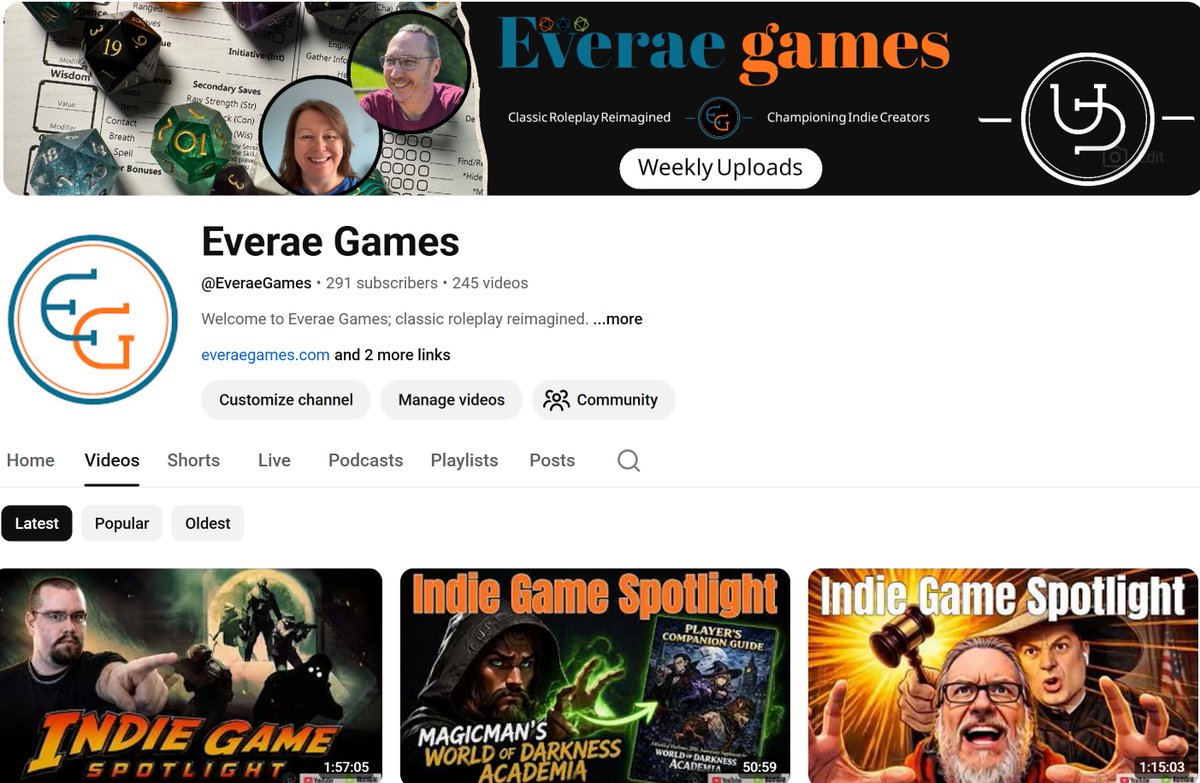The height and width of the screenshot is (783, 1200).
Task: Open the Playlists tab
Action: pos(464,460)
